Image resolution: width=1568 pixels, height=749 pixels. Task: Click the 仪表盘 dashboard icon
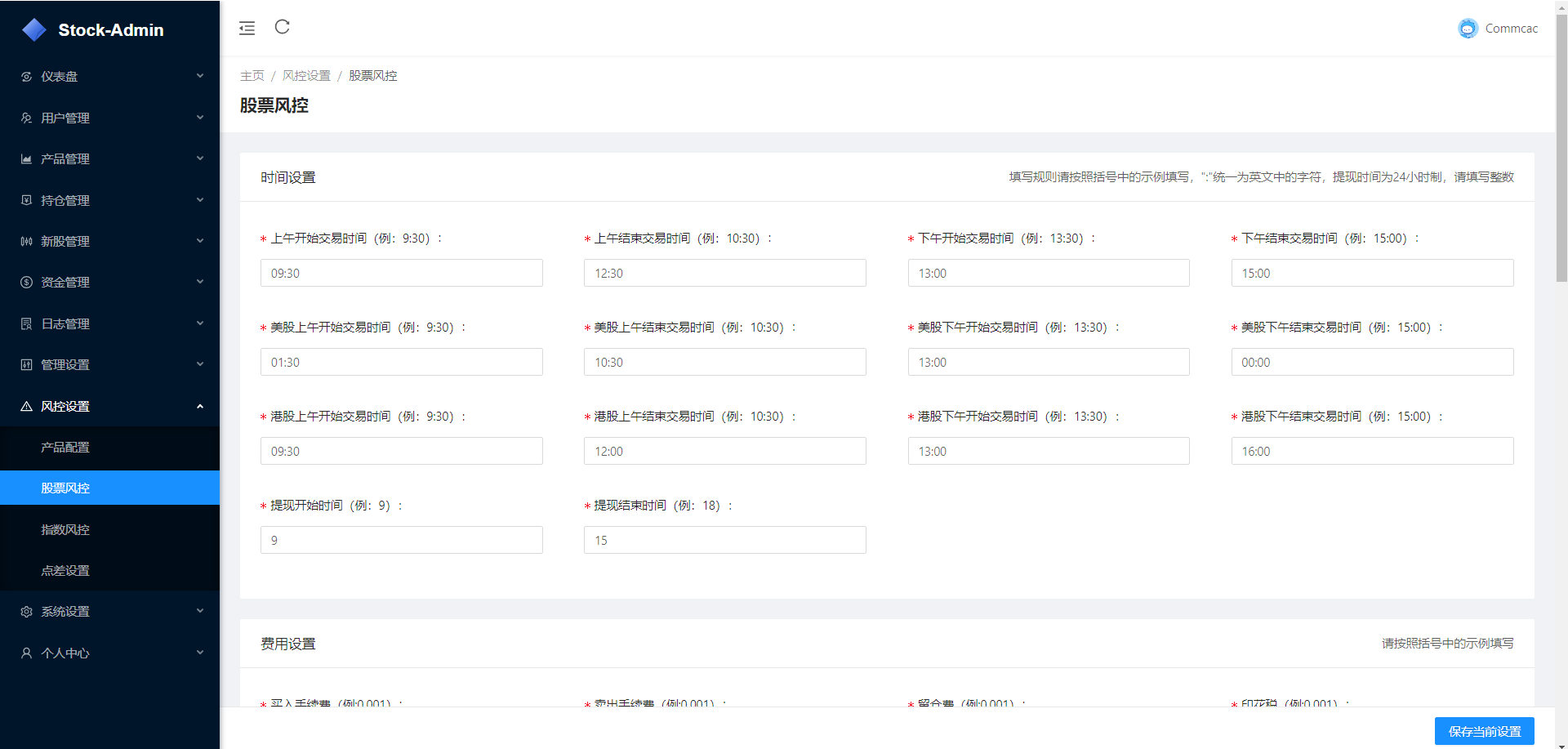tap(26, 77)
